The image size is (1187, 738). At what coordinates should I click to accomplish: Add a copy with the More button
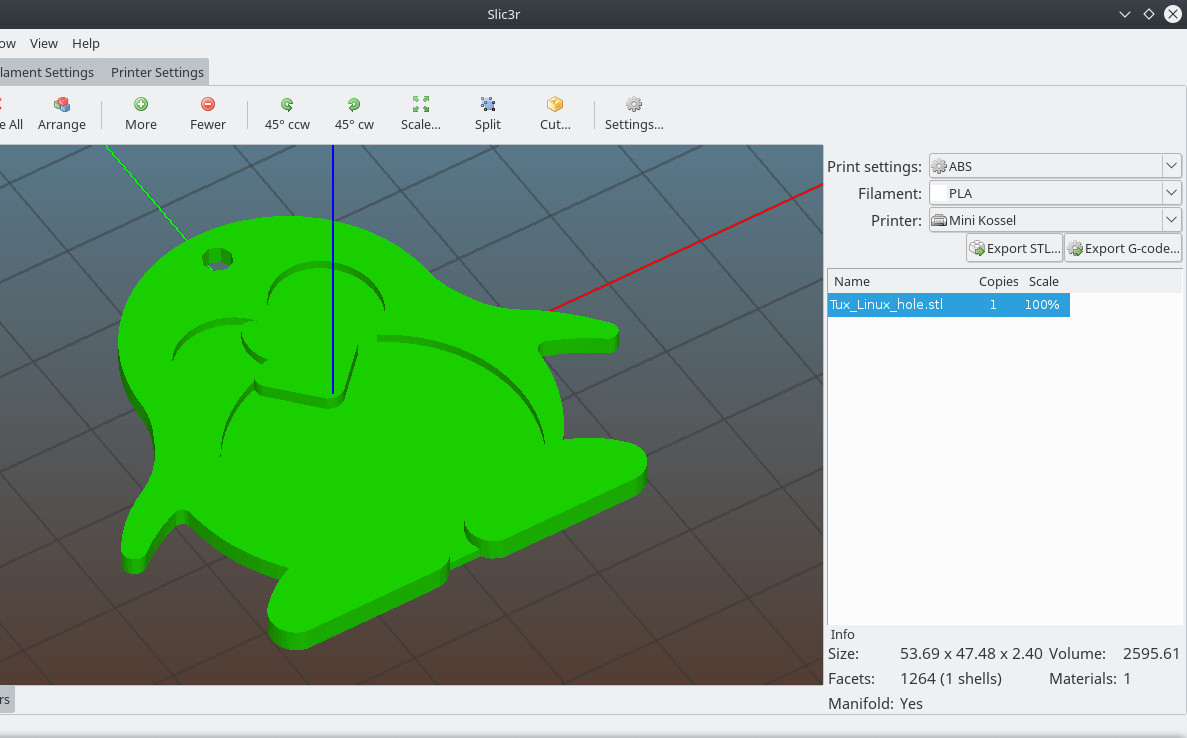pos(141,114)
